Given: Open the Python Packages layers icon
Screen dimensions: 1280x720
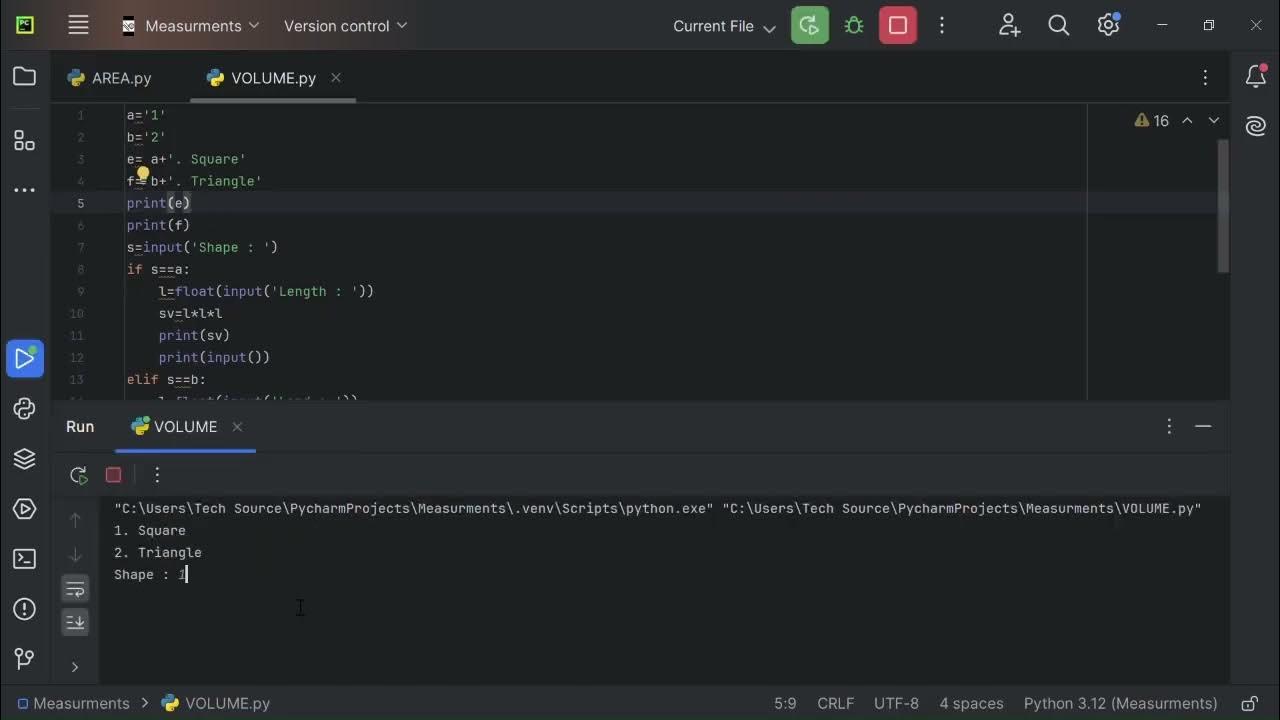Looking at the screenshot, I should 25,458.
